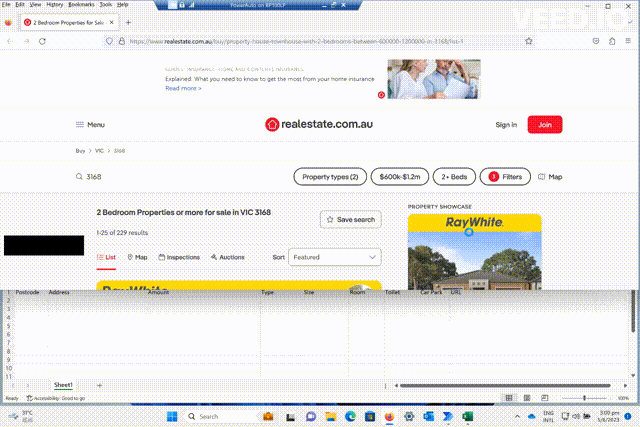Open the site Menu hamburger
The height and width of the screenshot is (427, 640).
pos(90,125)
